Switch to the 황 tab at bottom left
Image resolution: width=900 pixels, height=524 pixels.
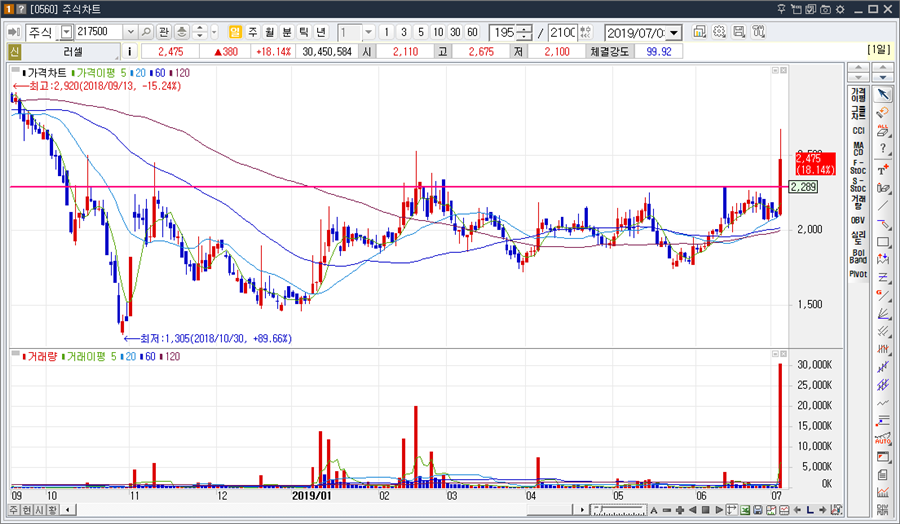click(52, 510)
